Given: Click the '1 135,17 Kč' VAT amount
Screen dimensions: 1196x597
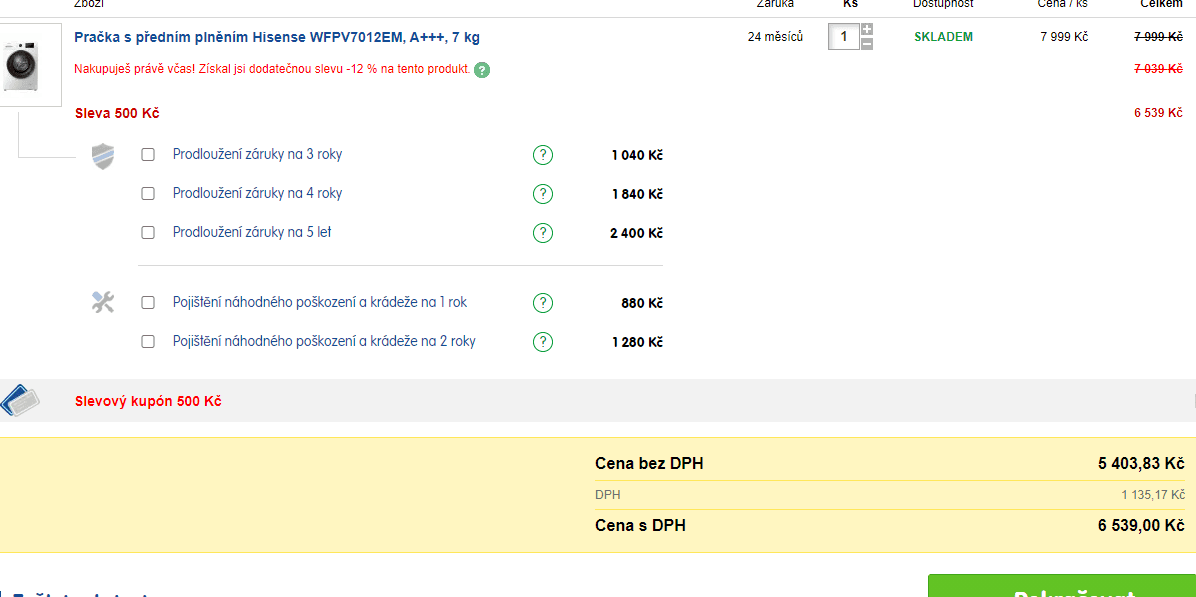Looking at the screenshot, I should point(1153,495).
